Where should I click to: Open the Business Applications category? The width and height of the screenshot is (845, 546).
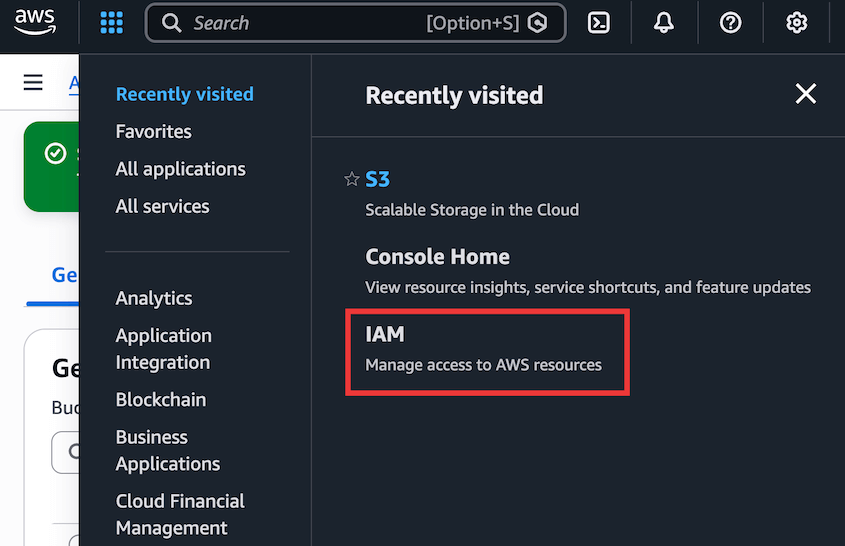168,450
